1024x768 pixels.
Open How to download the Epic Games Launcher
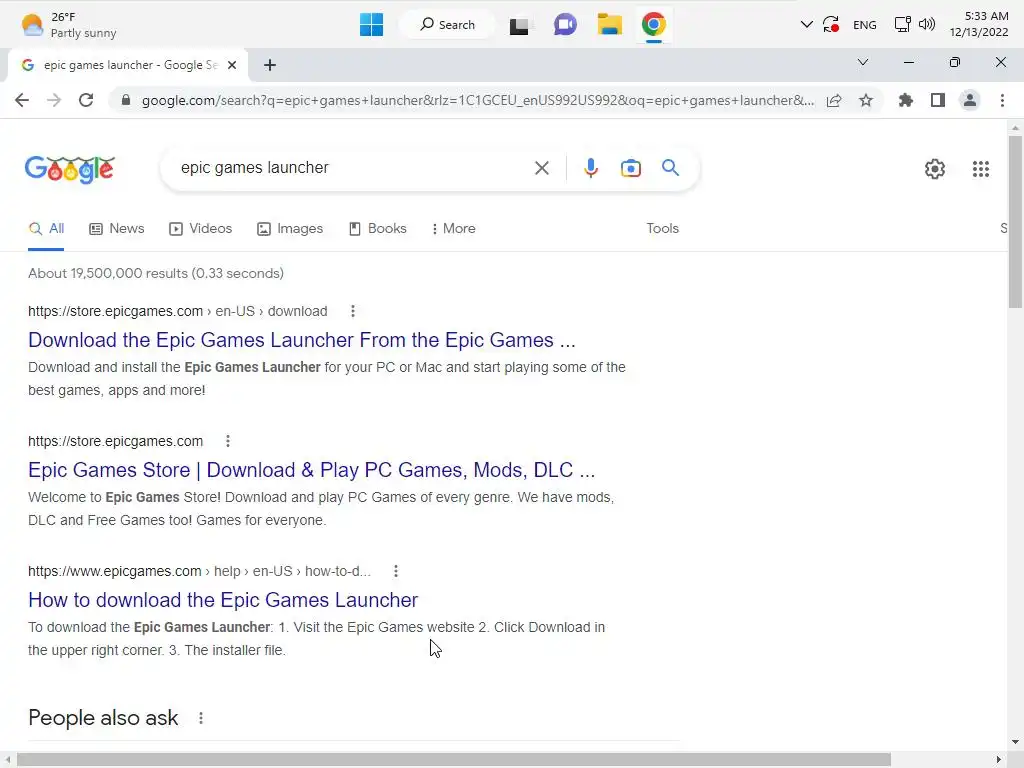(223, 600)
